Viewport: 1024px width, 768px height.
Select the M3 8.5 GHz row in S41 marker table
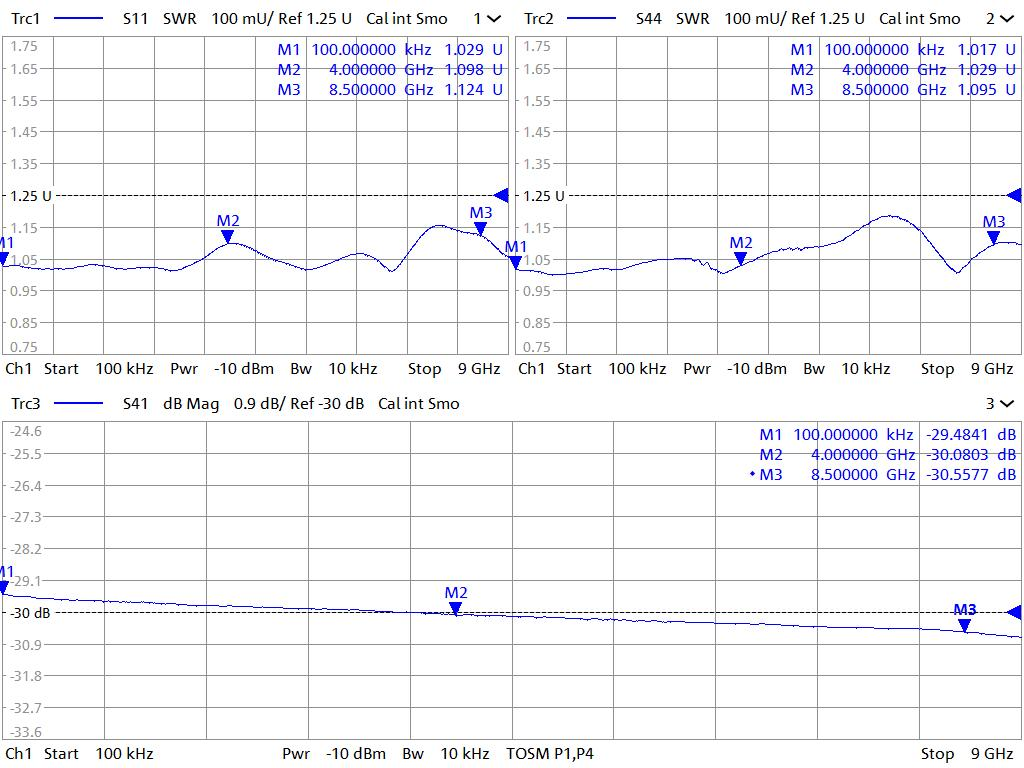click(886, 475)
